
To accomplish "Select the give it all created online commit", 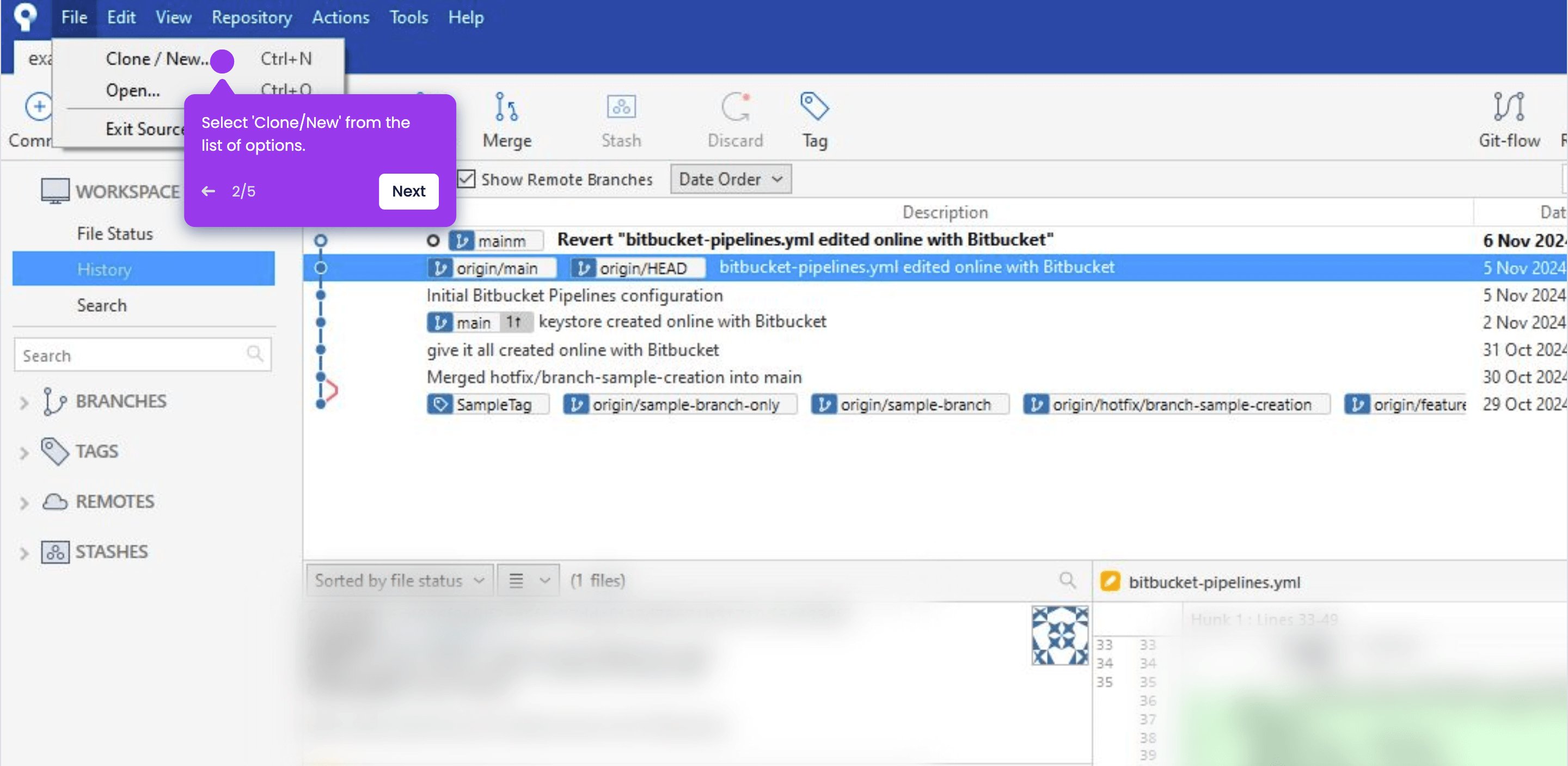I will tap(572, 350).
